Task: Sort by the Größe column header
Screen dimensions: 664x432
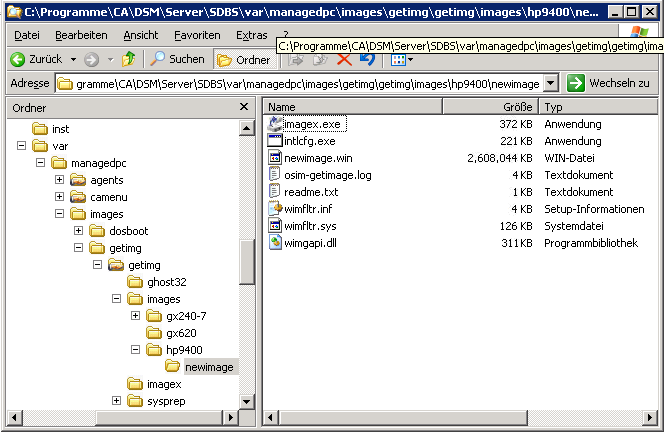Action: pos(490,107)
